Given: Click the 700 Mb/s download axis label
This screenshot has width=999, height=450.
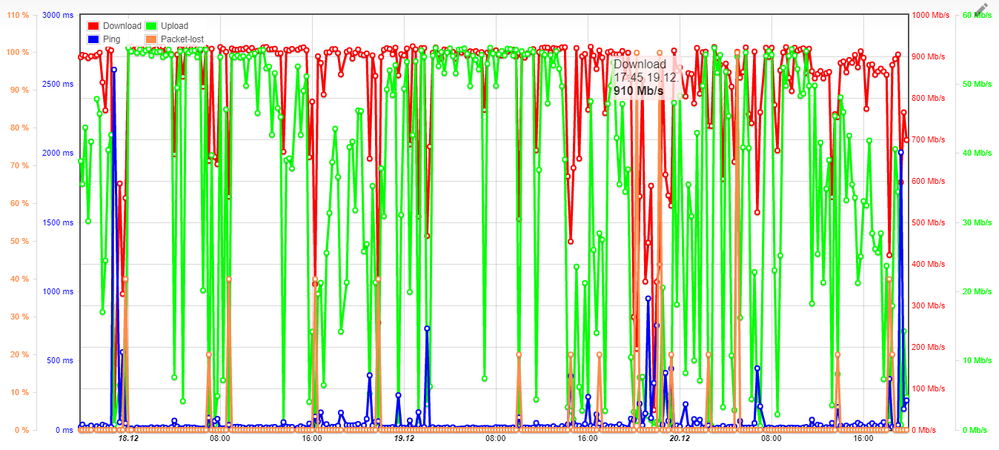Looking at the screenshot, I should point(927,139).
